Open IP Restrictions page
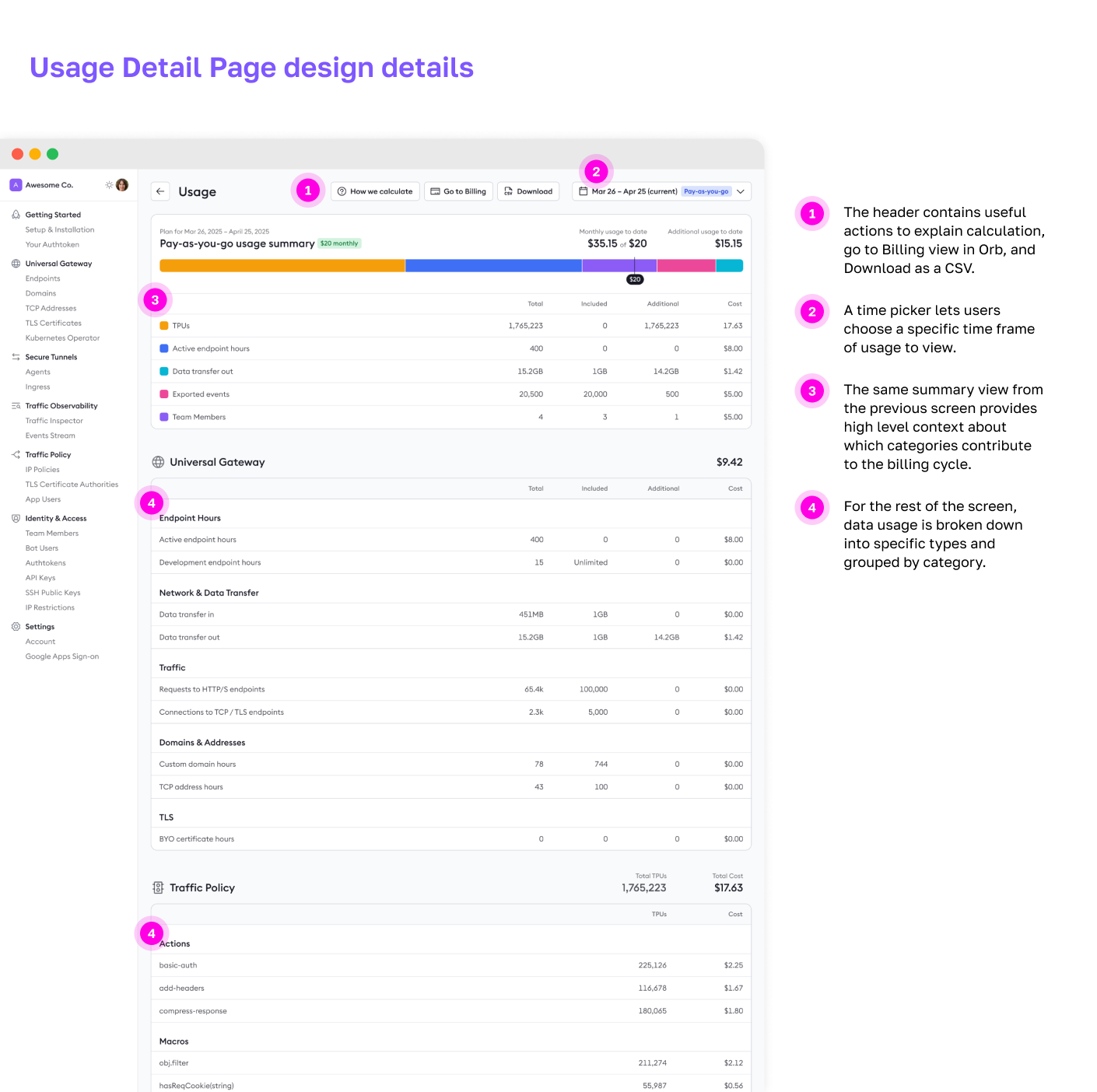The height and width of the screenshot is (1092, 1097). 50,607
